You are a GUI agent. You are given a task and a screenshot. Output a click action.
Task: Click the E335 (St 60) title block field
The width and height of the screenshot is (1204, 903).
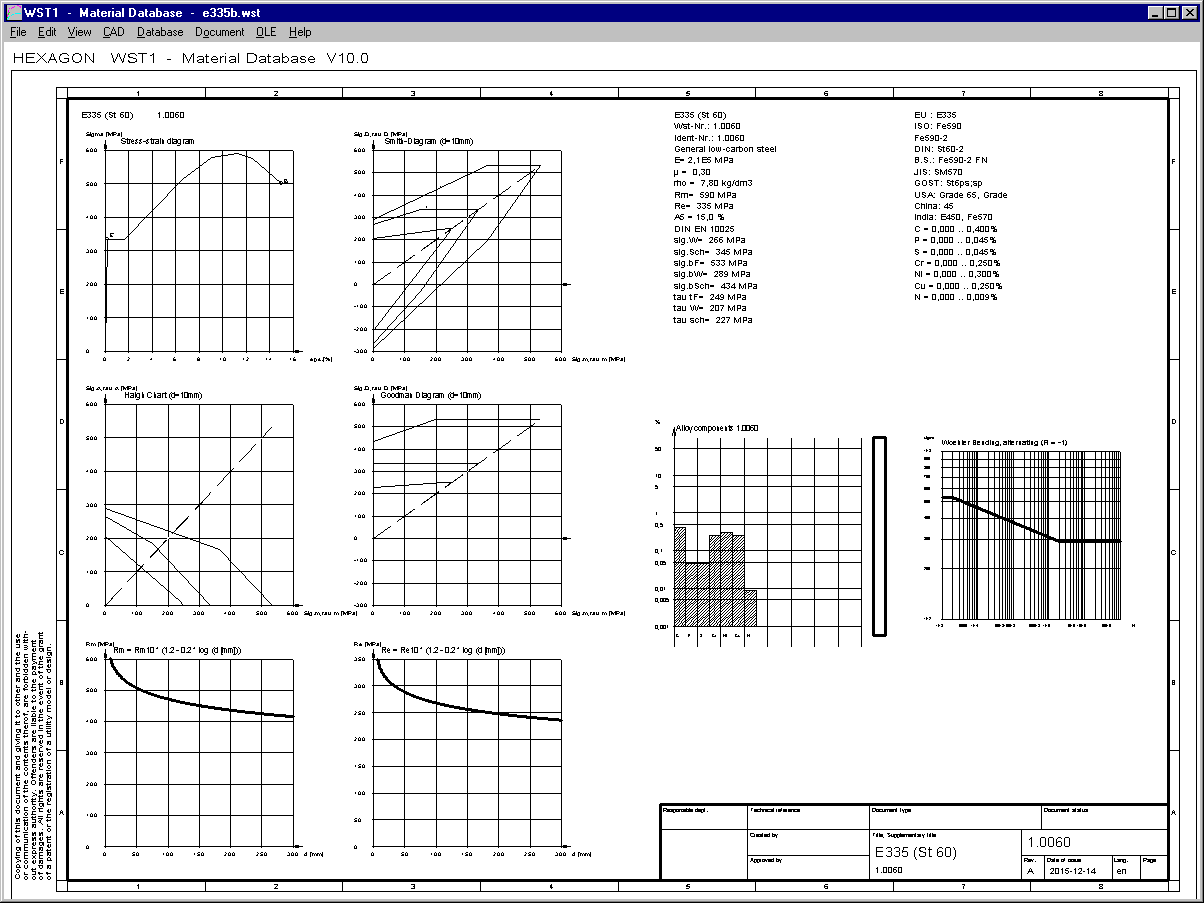(x=915, y=853)
